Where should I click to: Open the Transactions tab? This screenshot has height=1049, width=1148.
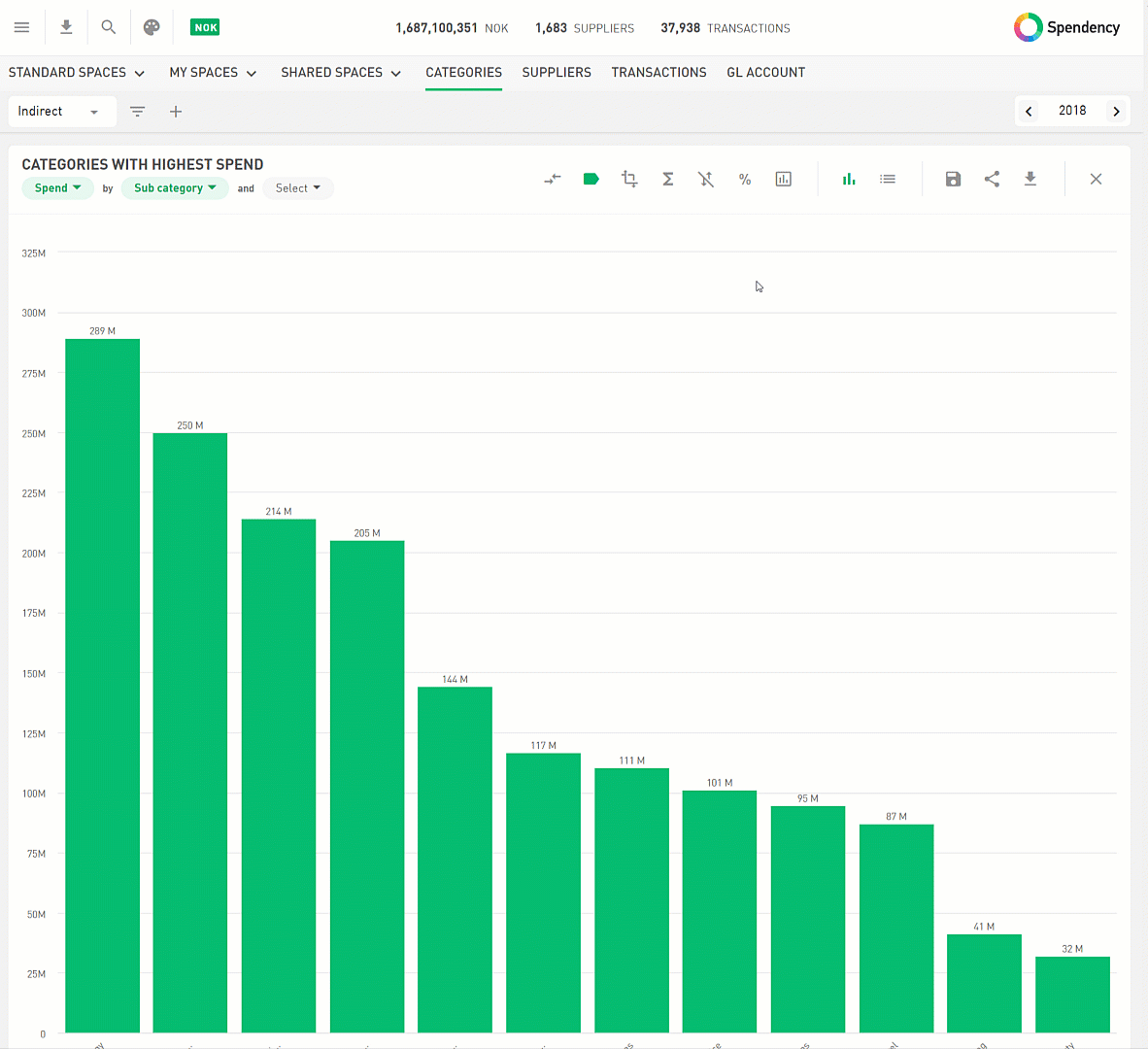pyautogui.click(x=658, y=73)
